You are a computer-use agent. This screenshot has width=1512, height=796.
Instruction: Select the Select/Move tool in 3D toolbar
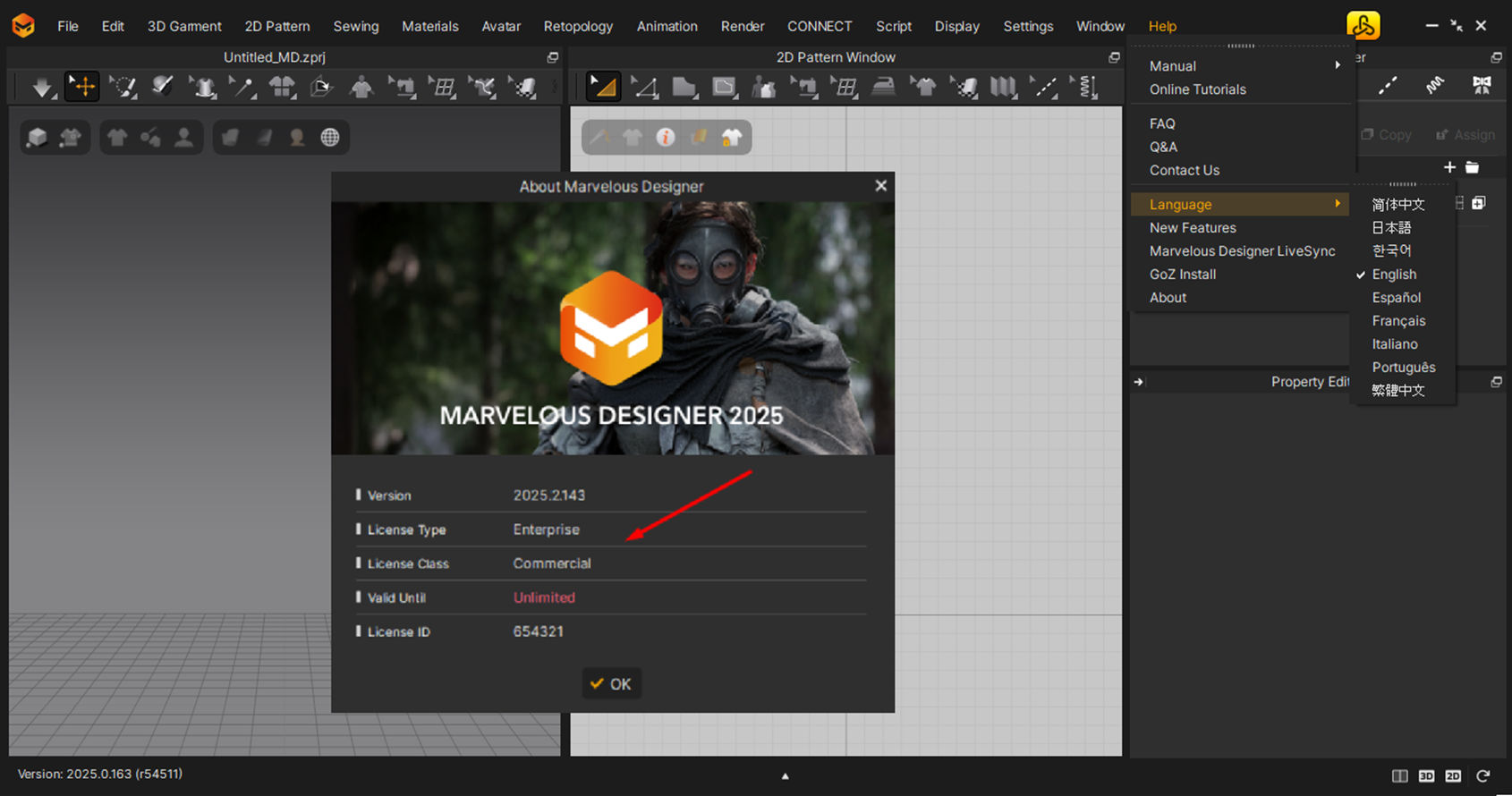(82, 87)
